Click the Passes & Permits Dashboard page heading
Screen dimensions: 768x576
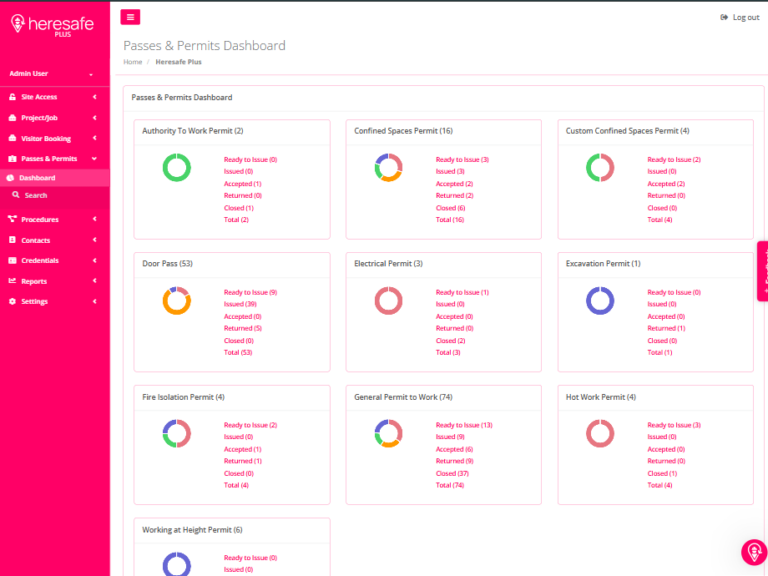(x=204, y=46)
